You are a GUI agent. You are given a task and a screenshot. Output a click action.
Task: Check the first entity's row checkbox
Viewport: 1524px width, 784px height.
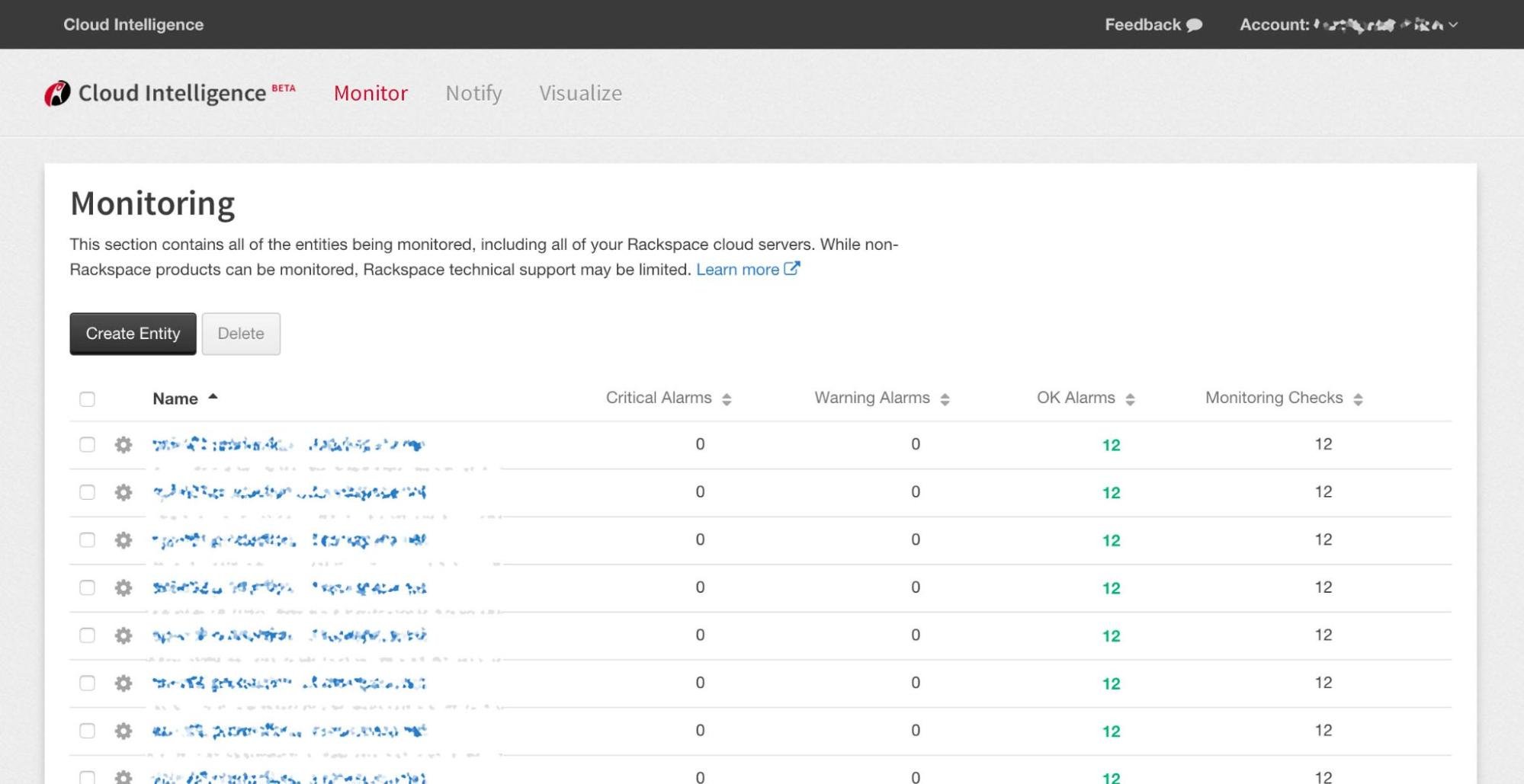tap(88, 444)
